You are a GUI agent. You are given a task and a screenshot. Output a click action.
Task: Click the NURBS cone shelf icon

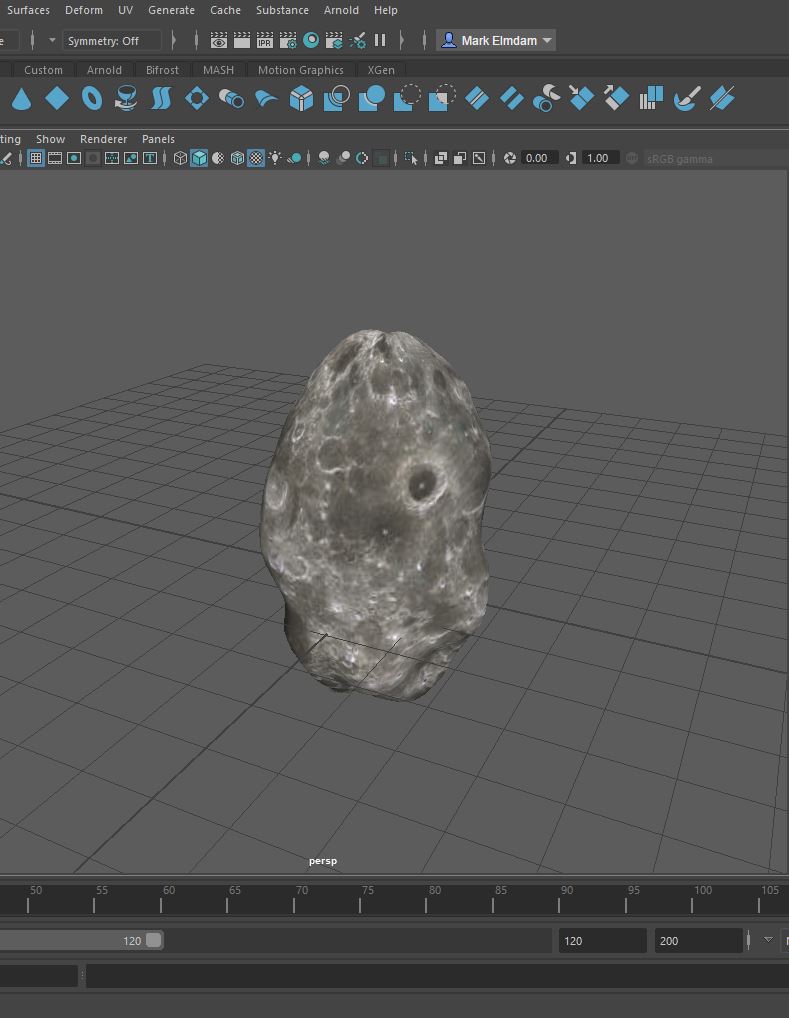tap(22, 98)
